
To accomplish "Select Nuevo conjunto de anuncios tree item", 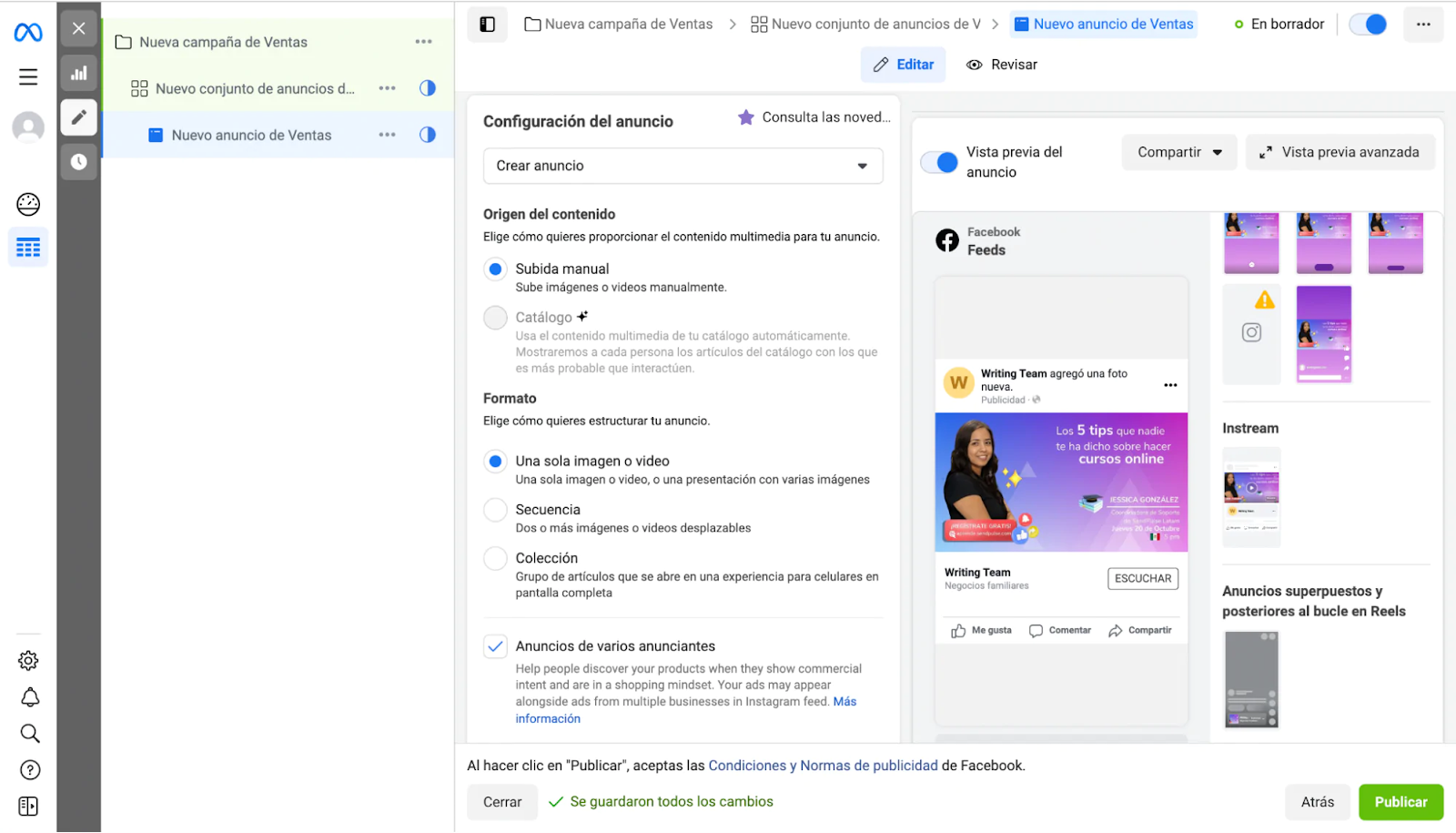I will pos(255,88).
